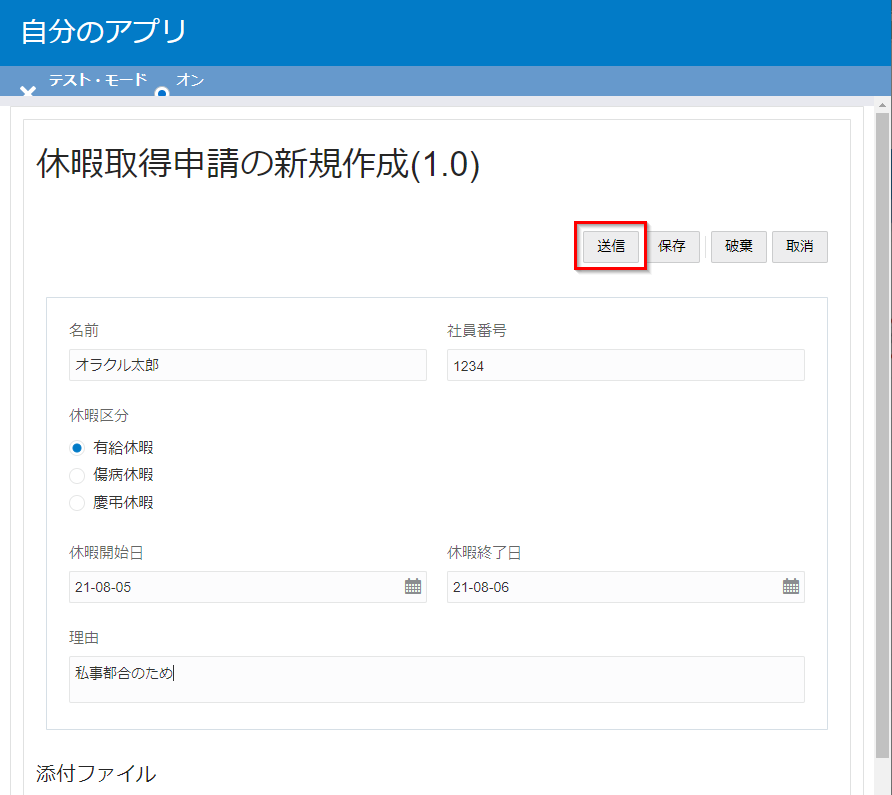Select the 傷病休暇 radio option
This screenshot has width=892, height=795.
click(x=77, y=475)
